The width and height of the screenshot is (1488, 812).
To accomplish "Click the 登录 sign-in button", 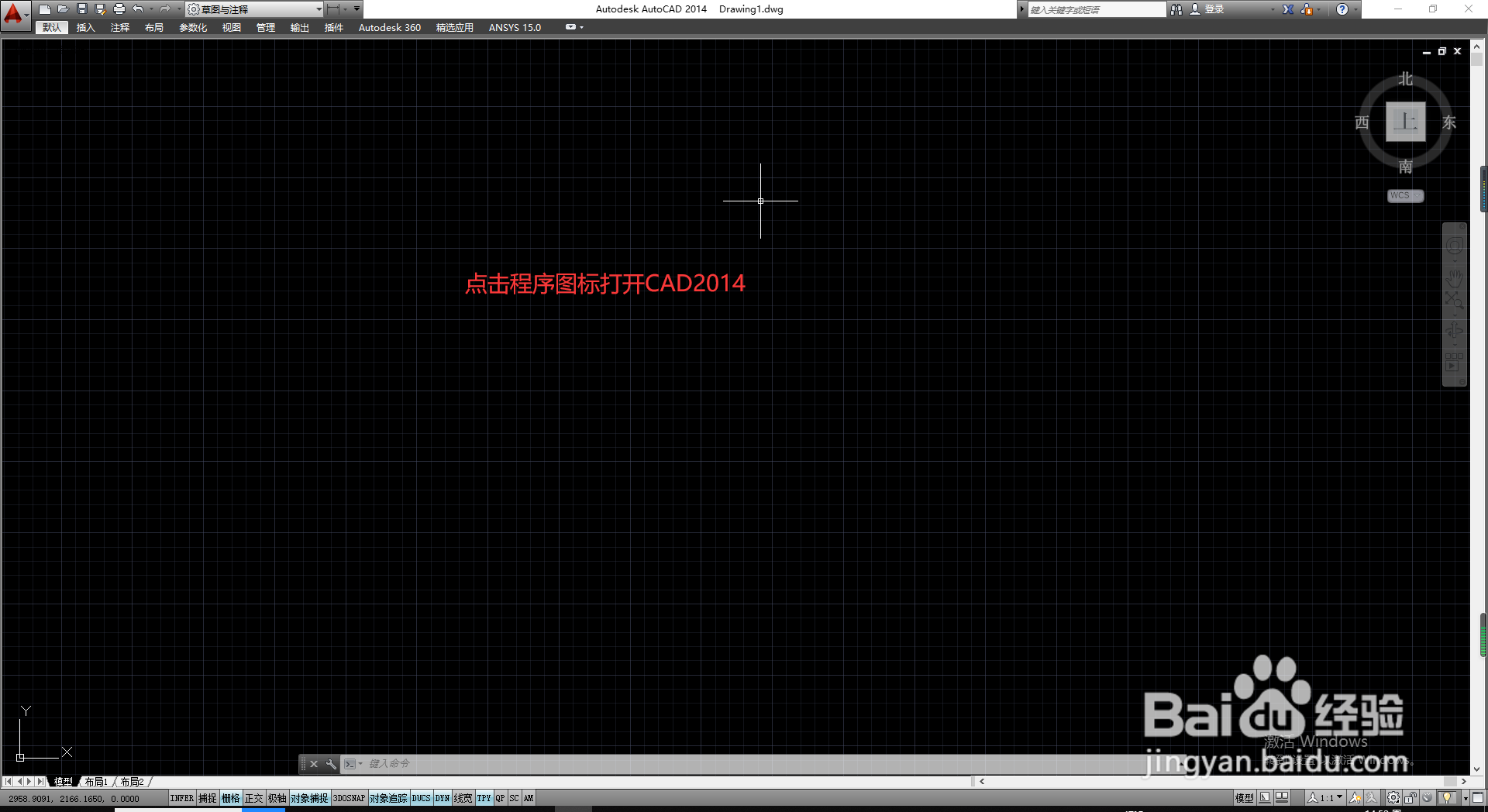I will pyautogui.click(x=1207, y=9).
